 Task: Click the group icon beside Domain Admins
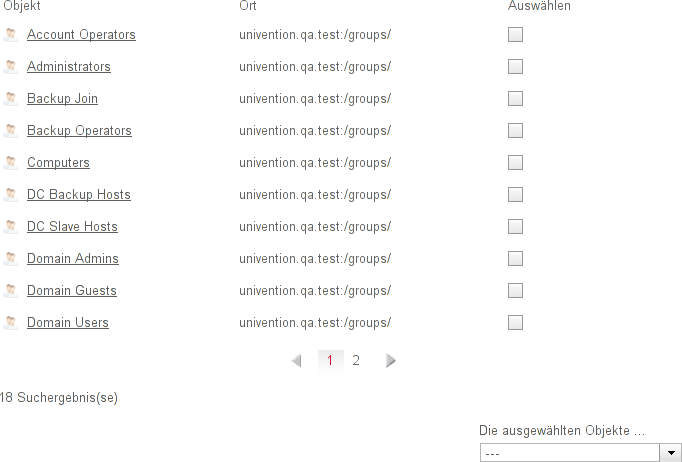(x=10, y=259)
